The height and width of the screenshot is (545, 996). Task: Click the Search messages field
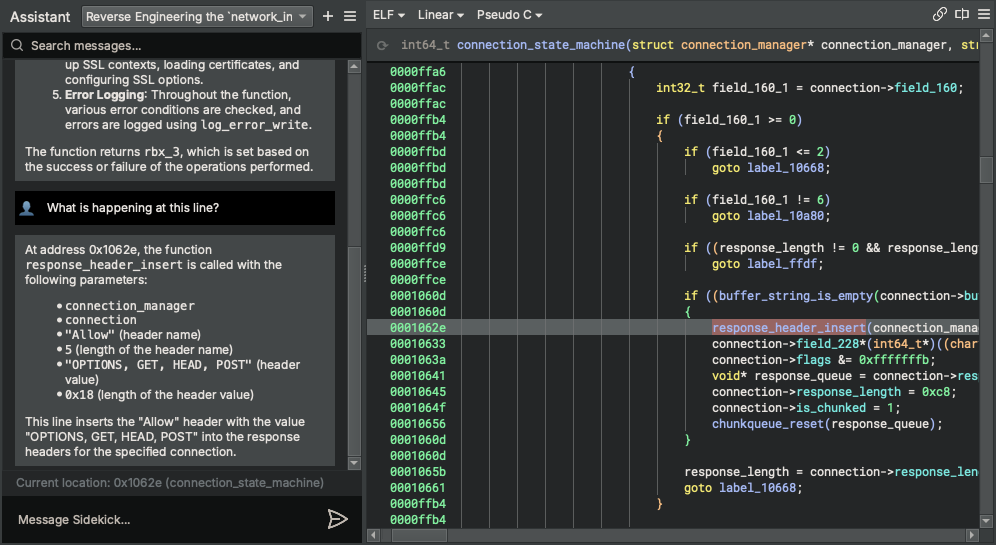click(182, 46)
